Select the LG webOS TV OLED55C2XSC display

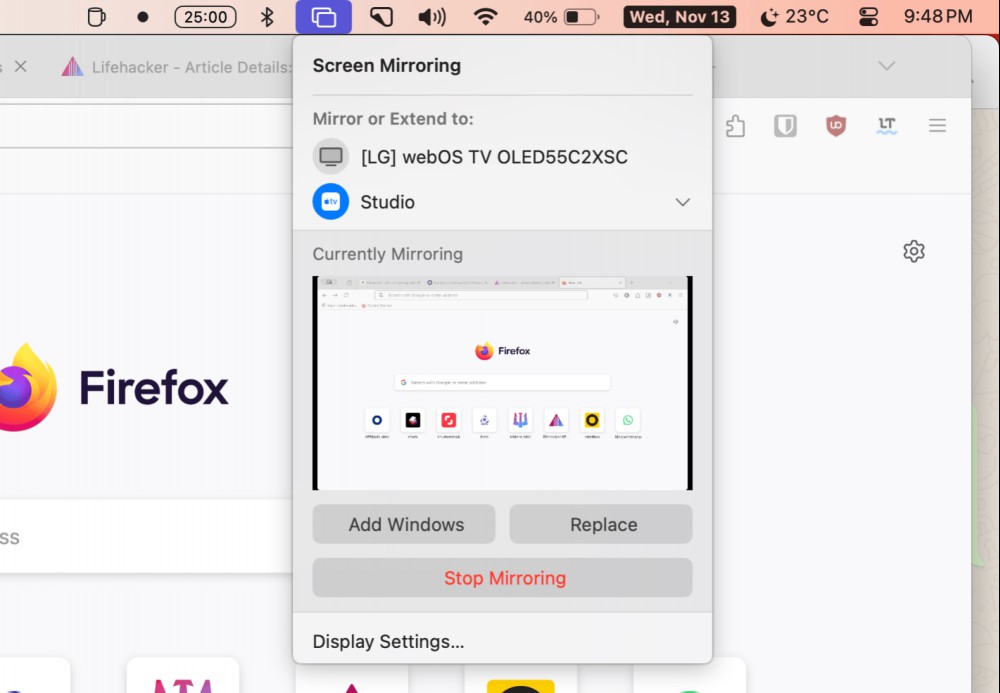(x=502, y=157)
